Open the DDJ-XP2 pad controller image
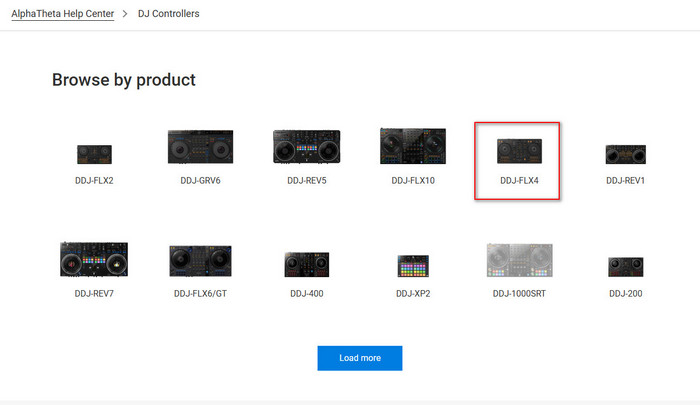Viewport: 700px width, 405px height. pyautogui.click(x=413, y=266)
